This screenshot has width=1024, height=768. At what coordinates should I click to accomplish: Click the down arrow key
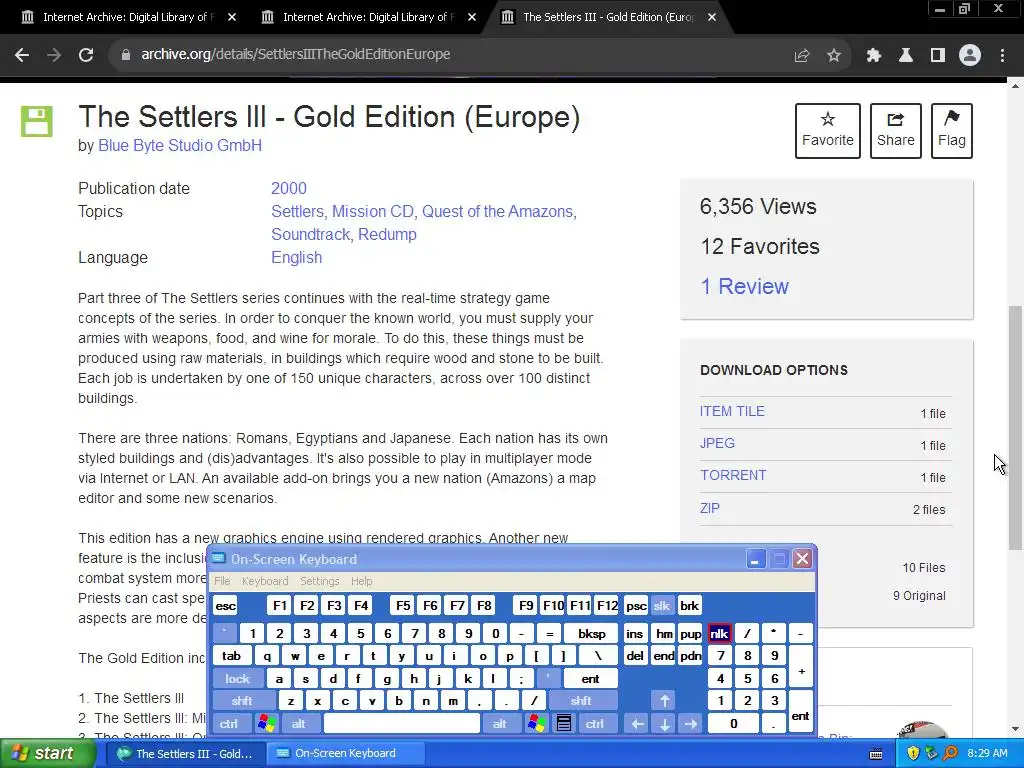pos(664,724)
